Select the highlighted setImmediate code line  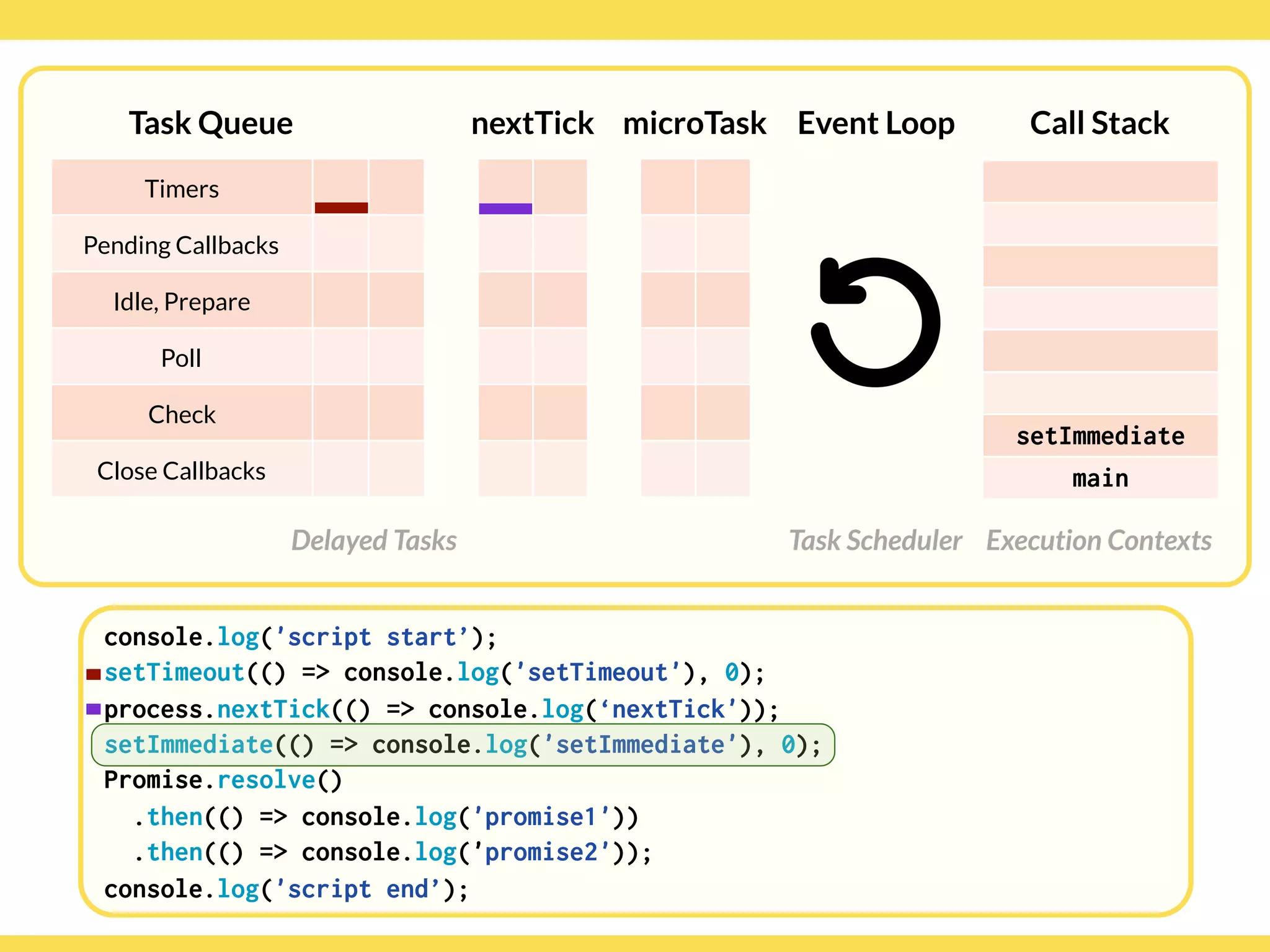coord(462,745)
